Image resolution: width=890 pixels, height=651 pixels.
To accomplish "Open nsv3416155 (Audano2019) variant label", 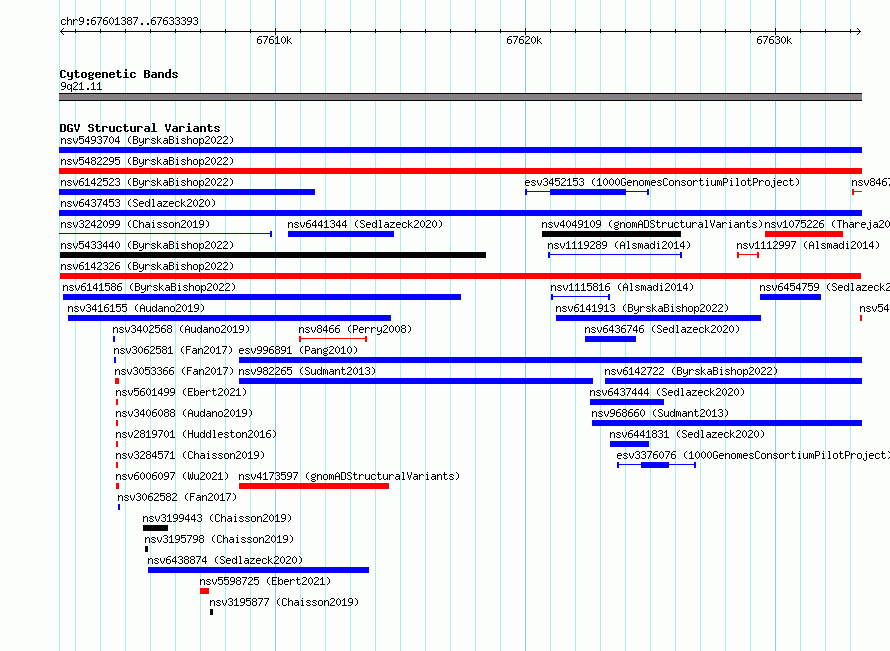I will (x=136, y=308).
